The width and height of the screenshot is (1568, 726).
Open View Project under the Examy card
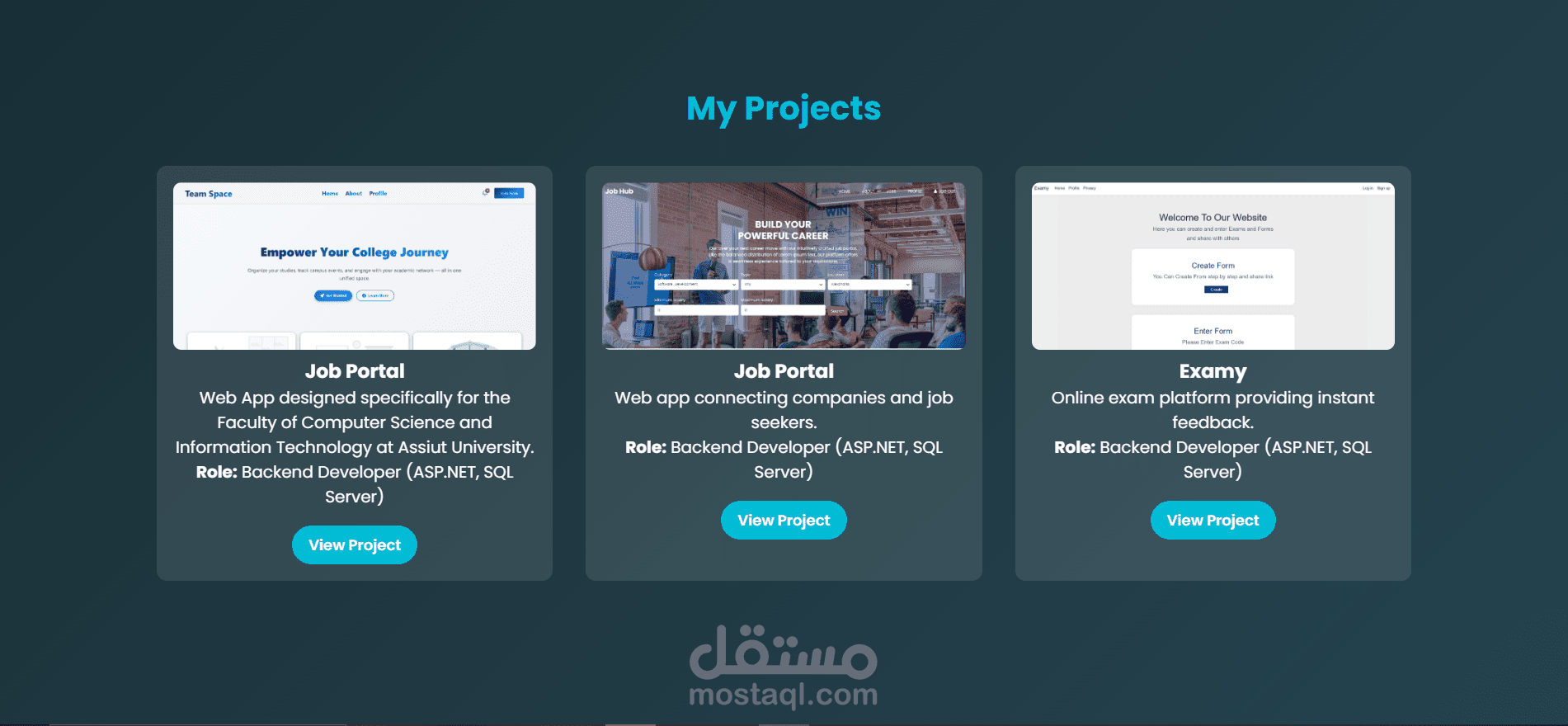pyautogui.click(x=1213, y=521)
